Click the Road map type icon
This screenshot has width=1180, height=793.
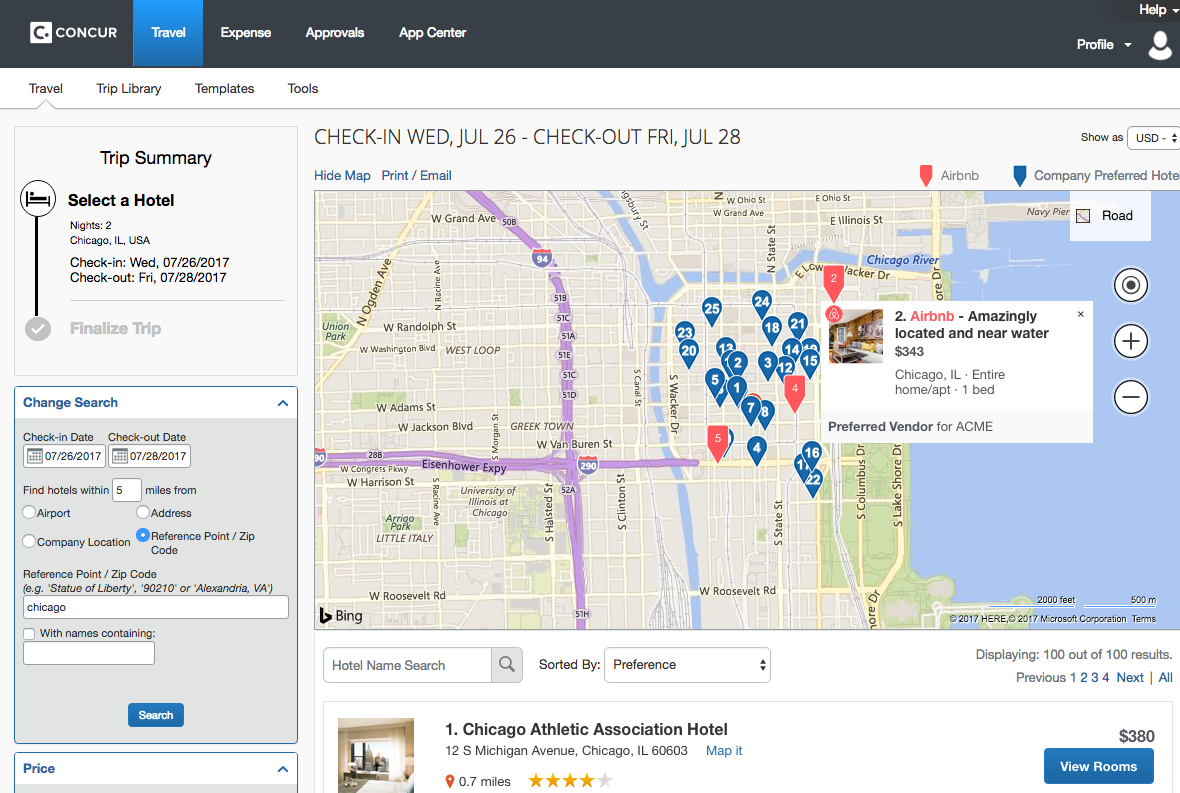coord(1083,216)
